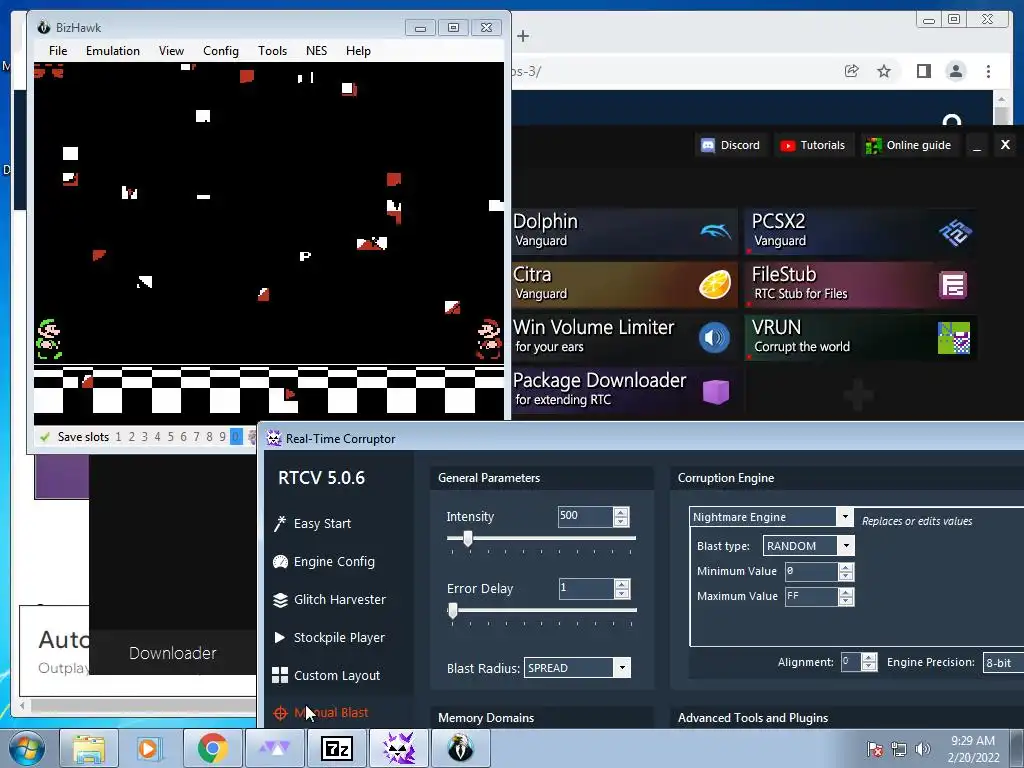1024x768 pixels.
Task: Open the Config menu in BizHawk
Action: 221,51
